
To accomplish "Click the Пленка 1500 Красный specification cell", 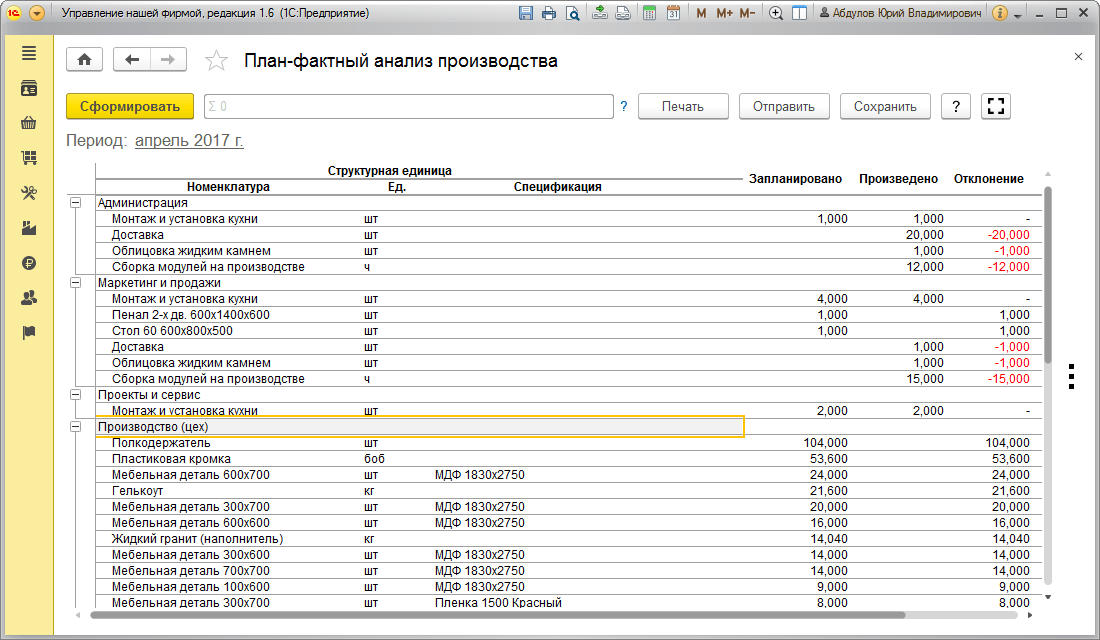I will [x=498, y=603].
